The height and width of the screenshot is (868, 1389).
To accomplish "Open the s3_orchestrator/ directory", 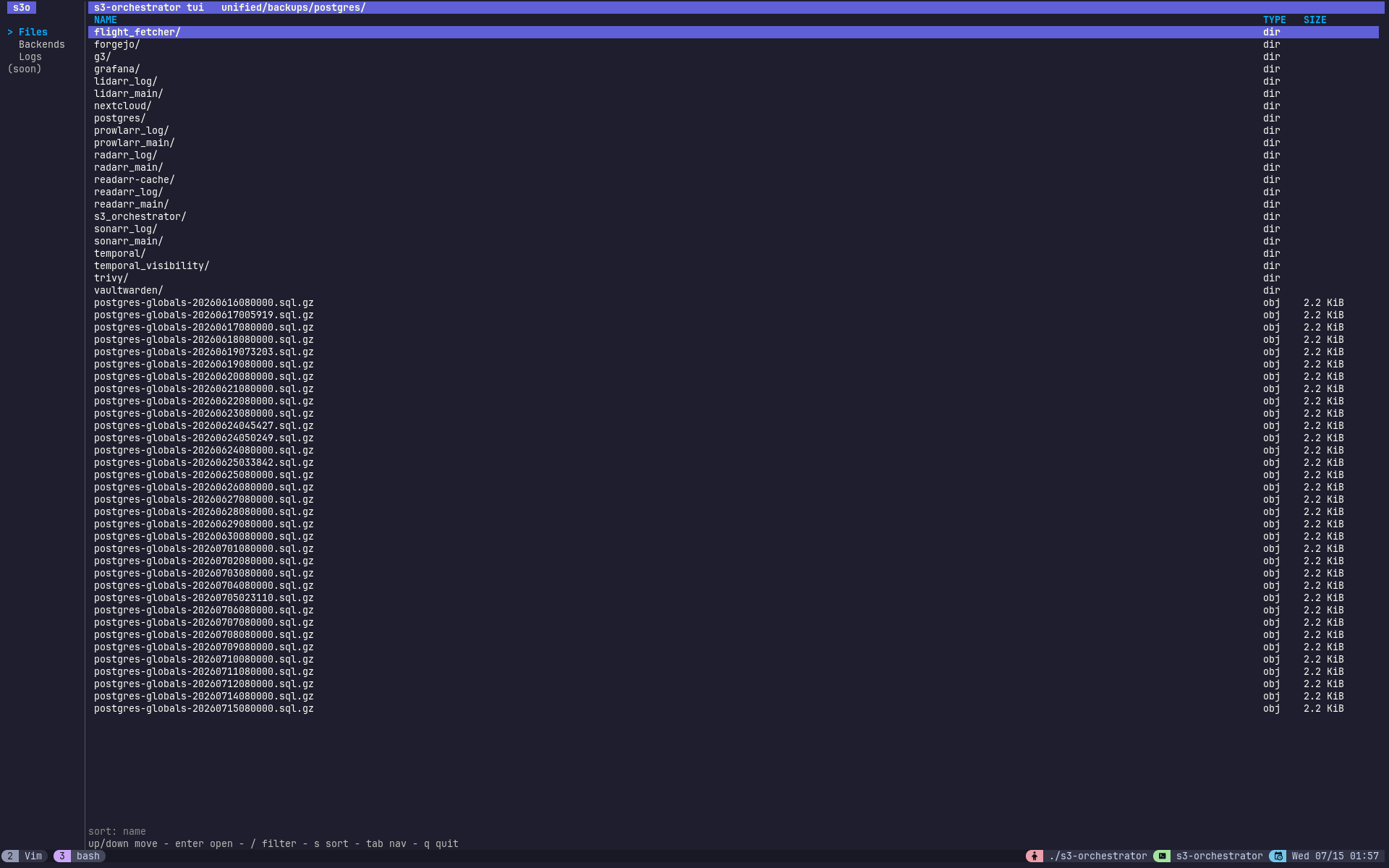I will pyautogui.click(x=733, y=216).
